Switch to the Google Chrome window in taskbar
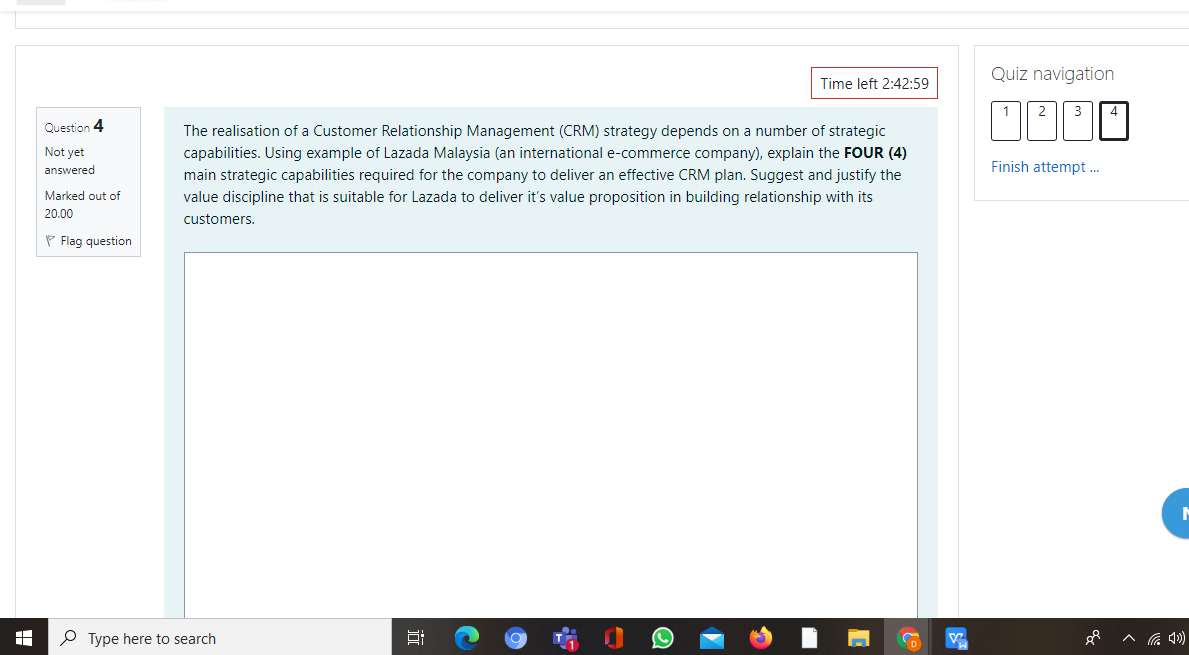This screenshot has width=1189, height=655. (908, 638)
